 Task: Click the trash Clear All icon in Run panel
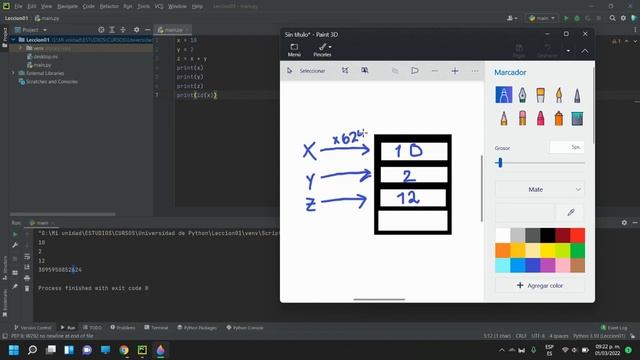(27, 288)
